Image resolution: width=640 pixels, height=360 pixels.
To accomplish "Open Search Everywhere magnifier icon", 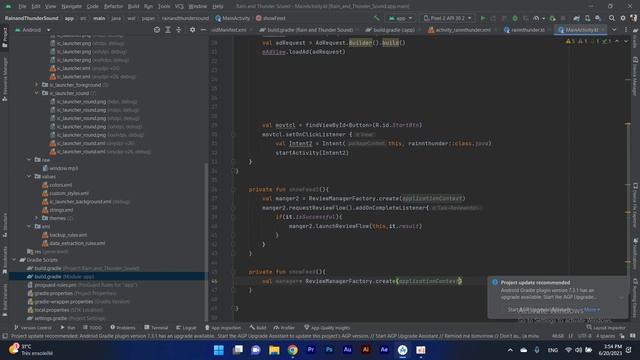I will pyautogui.click(x=612, y=18).
